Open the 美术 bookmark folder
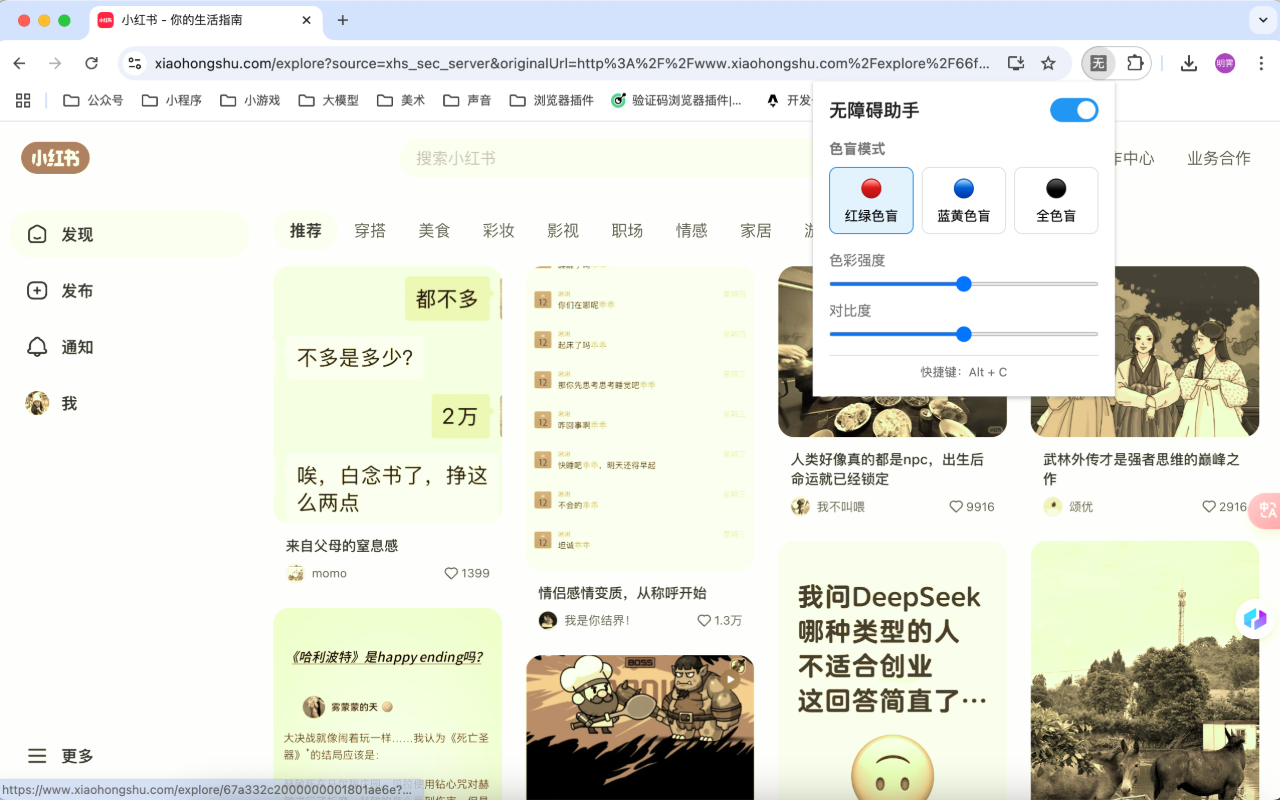Viewport: 1280px width, 800px height. pyautogui.click(x=401, y=100)
